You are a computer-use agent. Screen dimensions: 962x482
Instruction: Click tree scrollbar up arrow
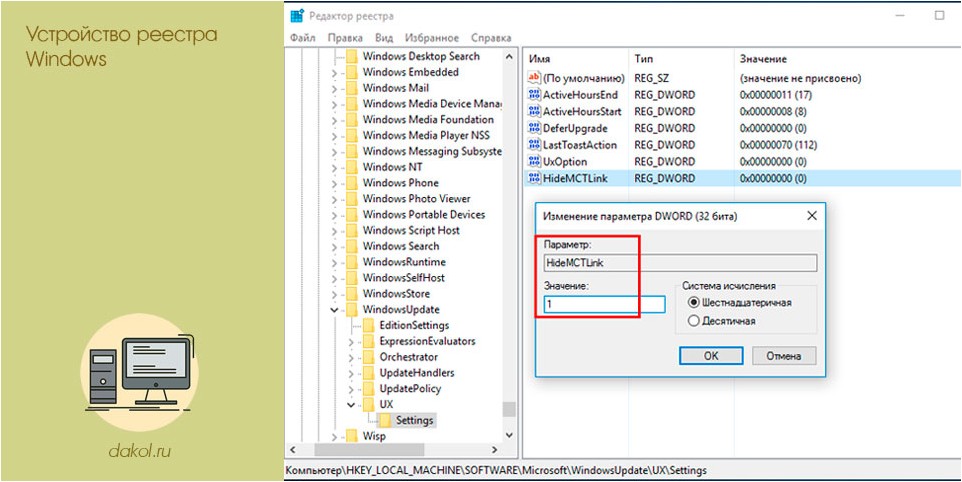click(x=509, y=56)
